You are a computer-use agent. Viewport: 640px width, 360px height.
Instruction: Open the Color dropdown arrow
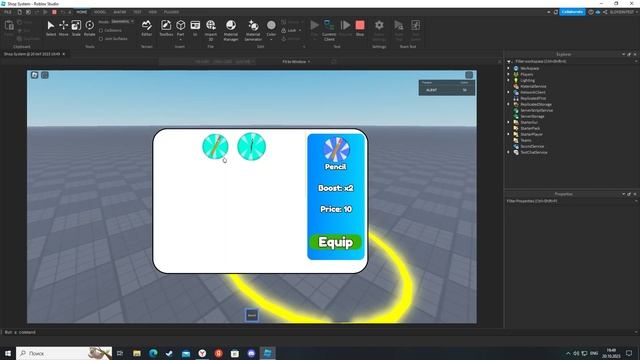271,40
